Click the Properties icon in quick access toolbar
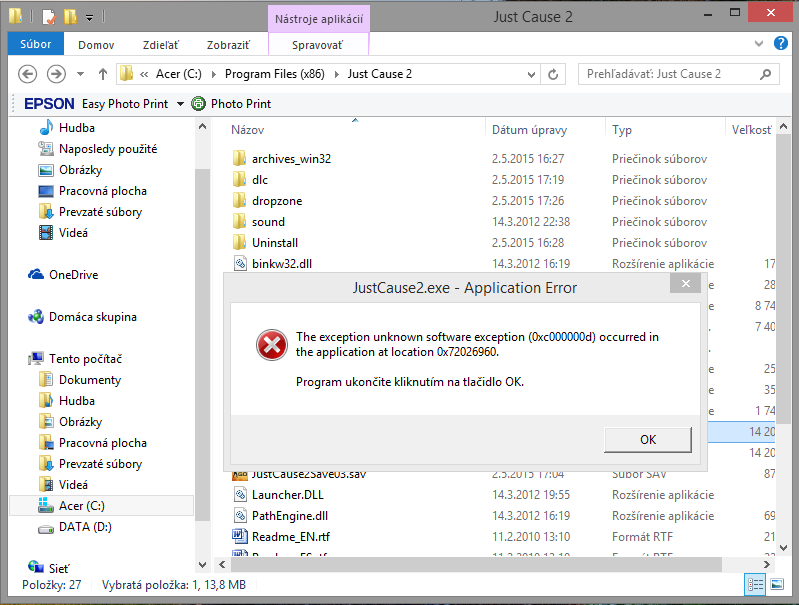 tap(47, 17)
